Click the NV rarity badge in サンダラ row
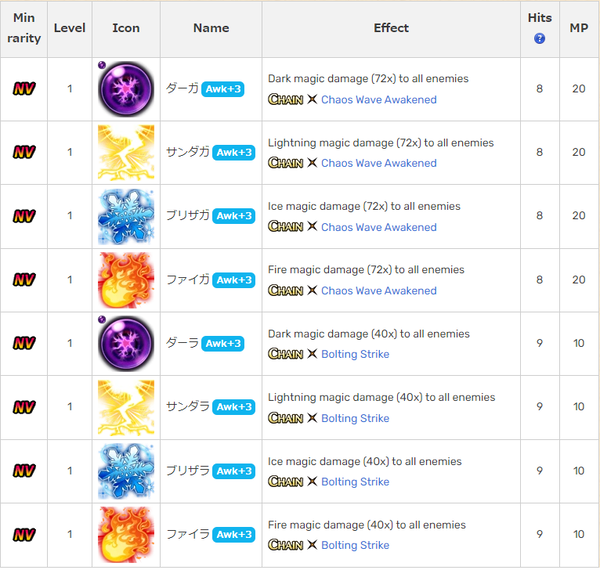Screen dimensions: 600x570 coord(24,407)
